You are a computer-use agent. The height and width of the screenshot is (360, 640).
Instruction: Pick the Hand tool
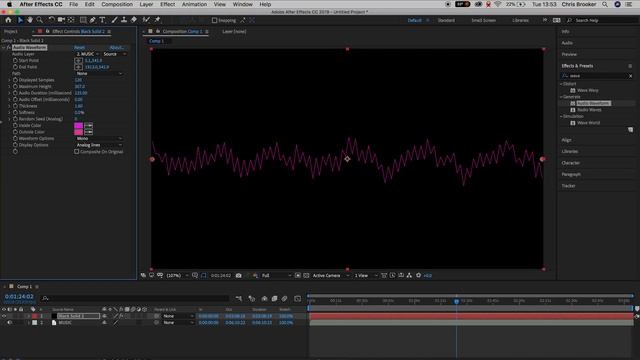point(30,20)
